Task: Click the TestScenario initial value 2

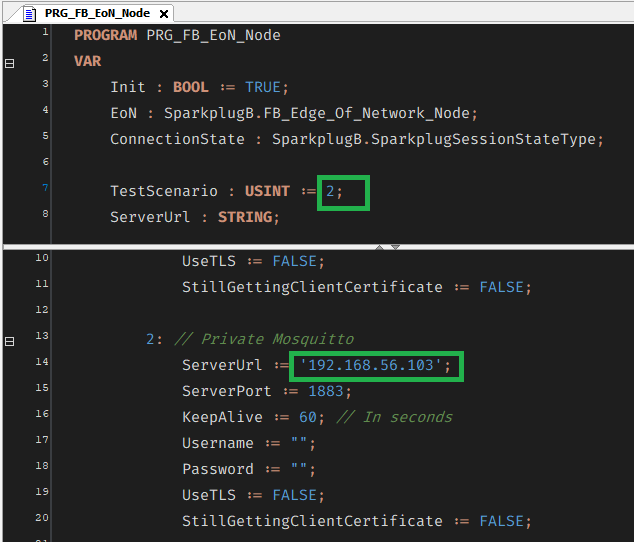Action: click(331, 191)
